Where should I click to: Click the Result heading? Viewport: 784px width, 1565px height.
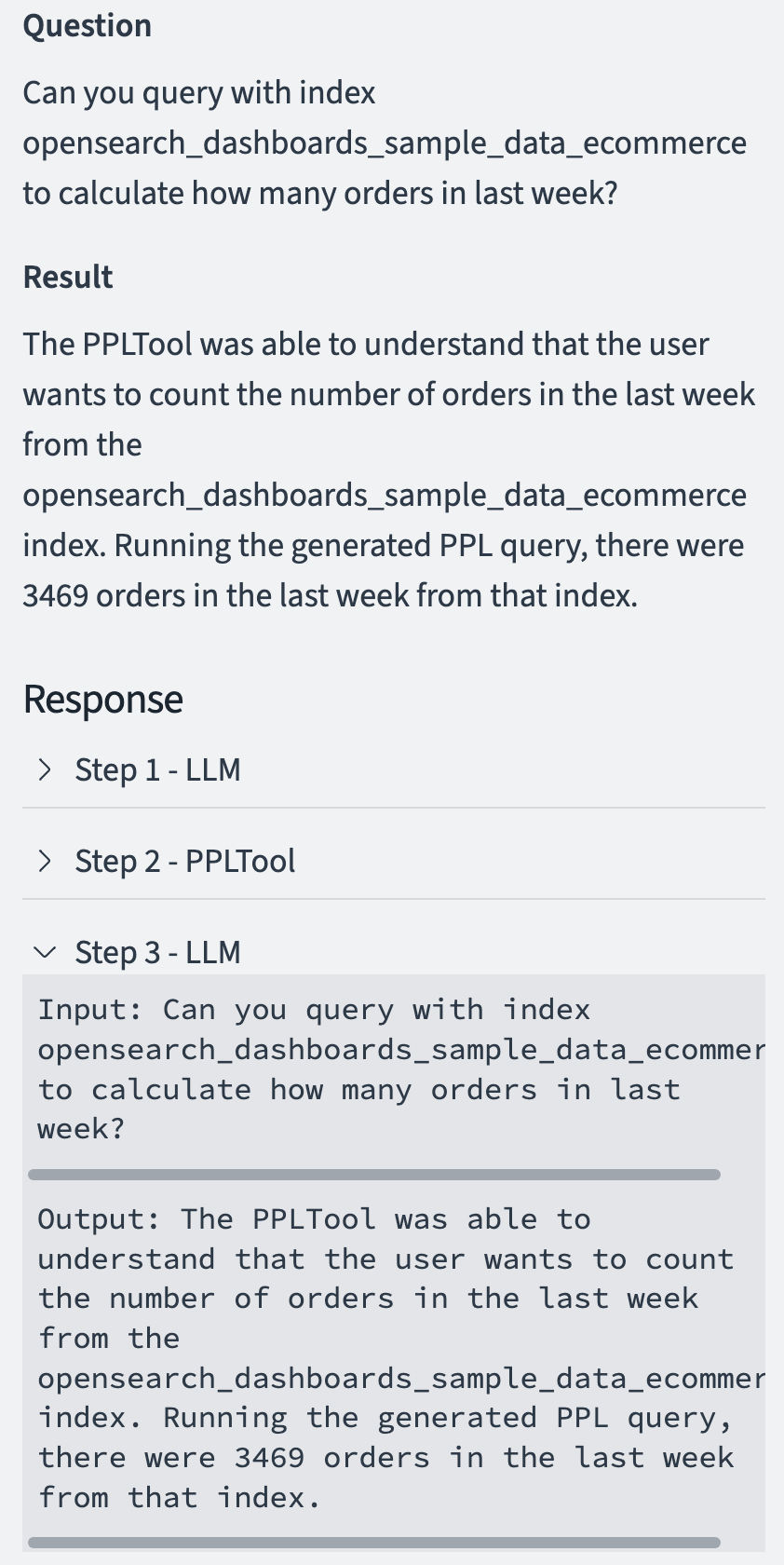(68, 277)
